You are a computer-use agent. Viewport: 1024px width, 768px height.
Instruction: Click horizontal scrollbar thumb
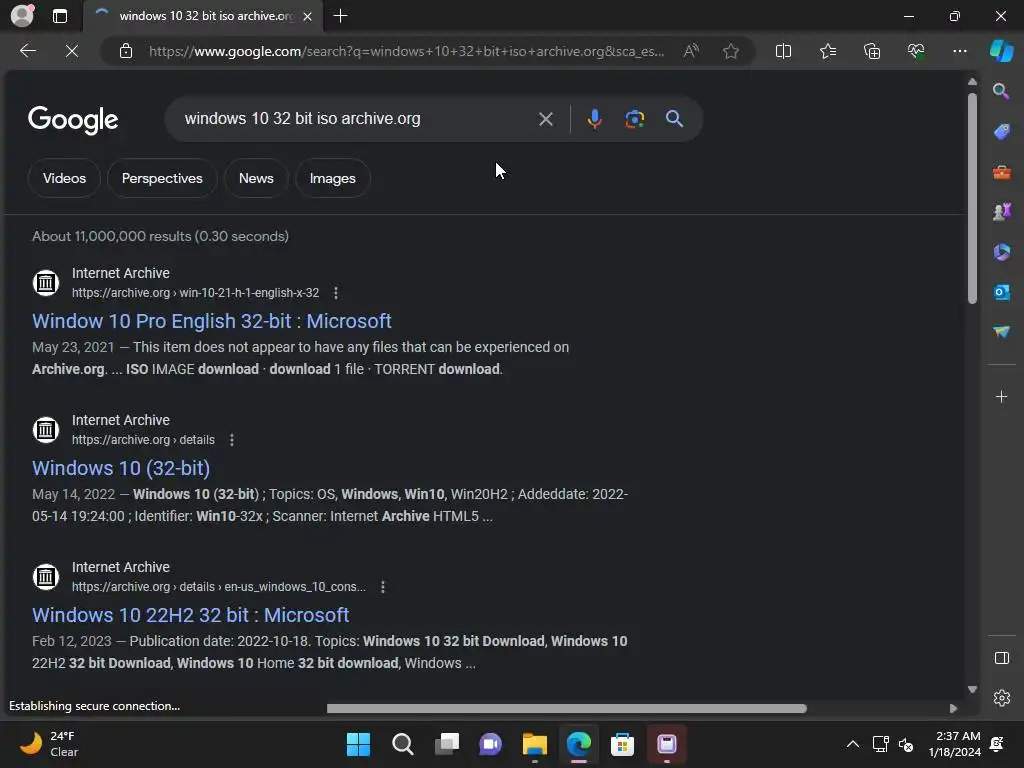566,709
